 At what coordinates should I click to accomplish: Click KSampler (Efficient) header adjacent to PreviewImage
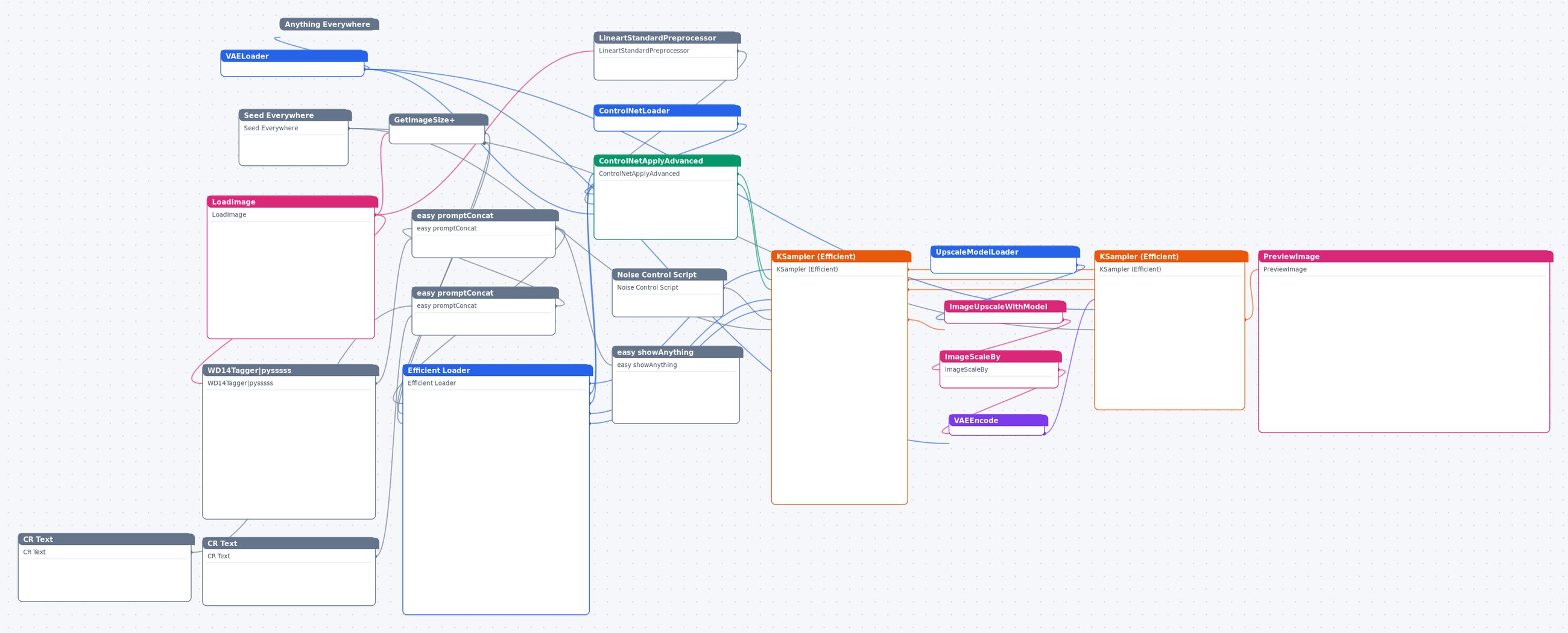(1171, 256)
